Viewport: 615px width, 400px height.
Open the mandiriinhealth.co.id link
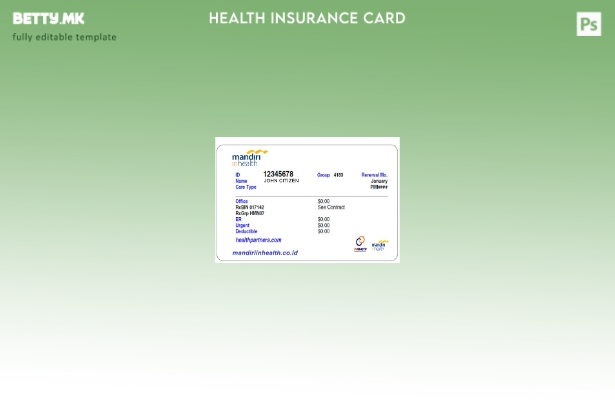[265, 253]
